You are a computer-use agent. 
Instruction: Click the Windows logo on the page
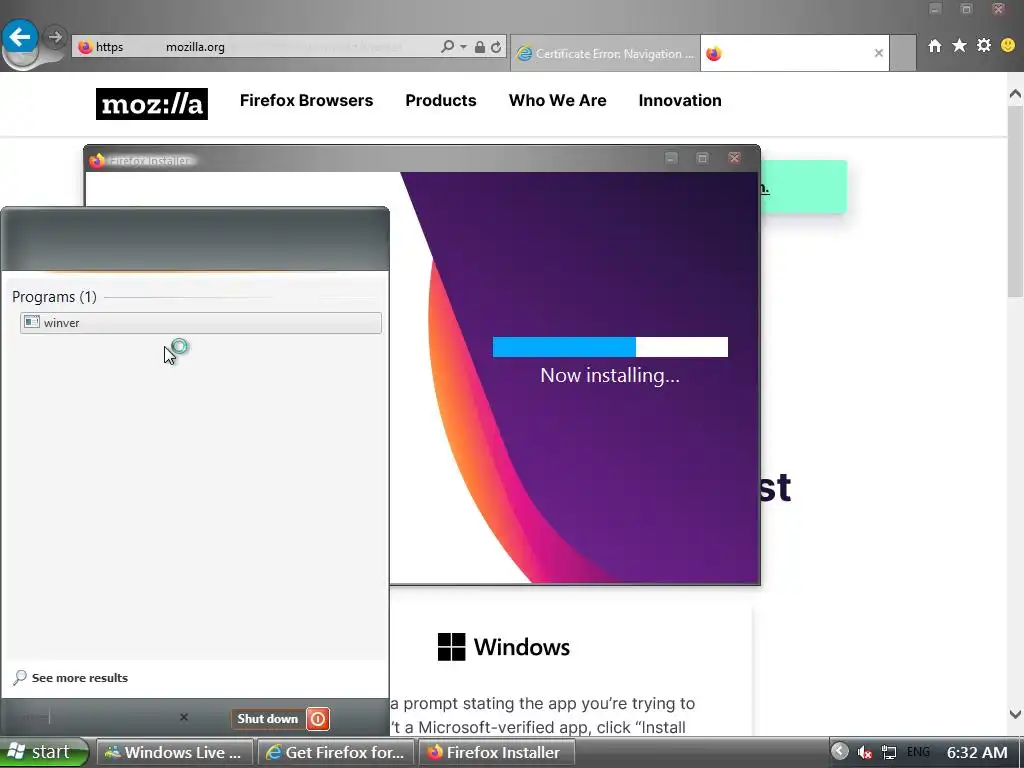point(451,647)
